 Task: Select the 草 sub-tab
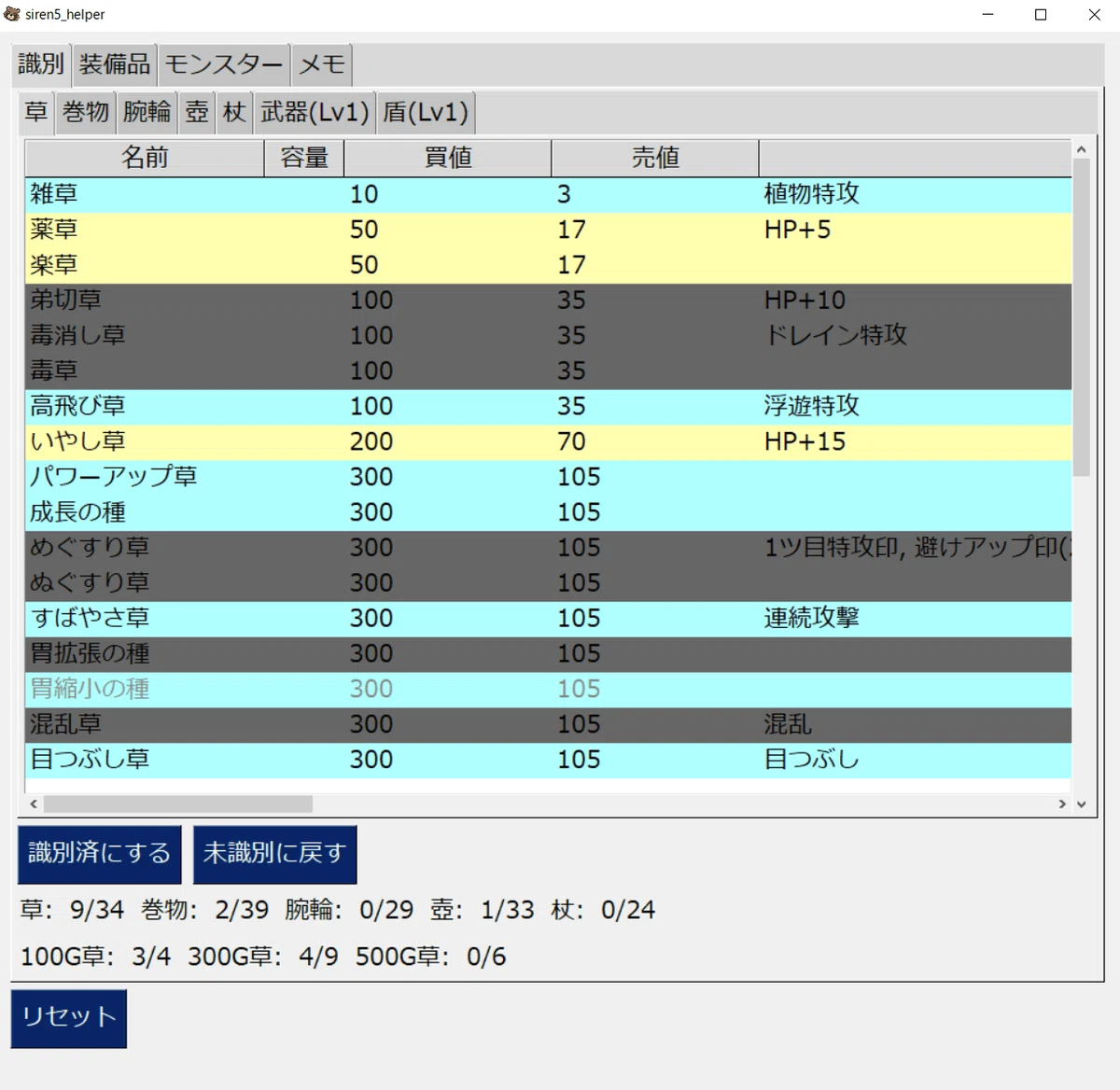pos(36,113)
